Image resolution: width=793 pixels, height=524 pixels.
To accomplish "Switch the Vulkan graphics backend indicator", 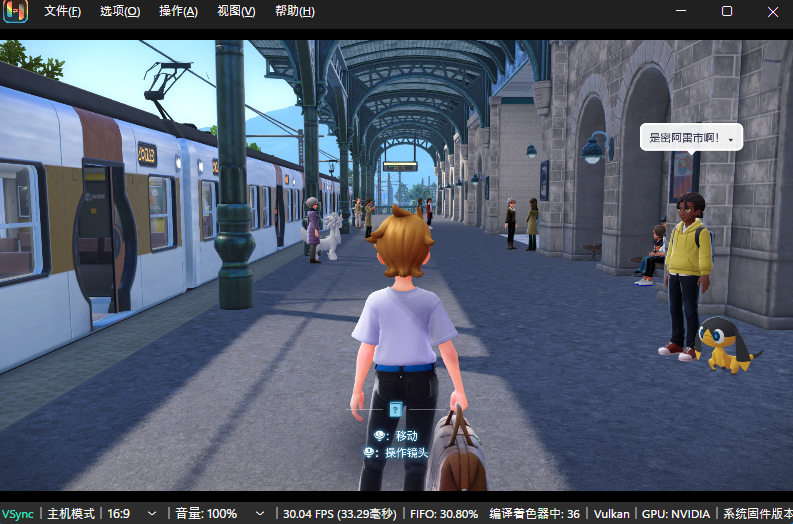I will coord(611,513).
